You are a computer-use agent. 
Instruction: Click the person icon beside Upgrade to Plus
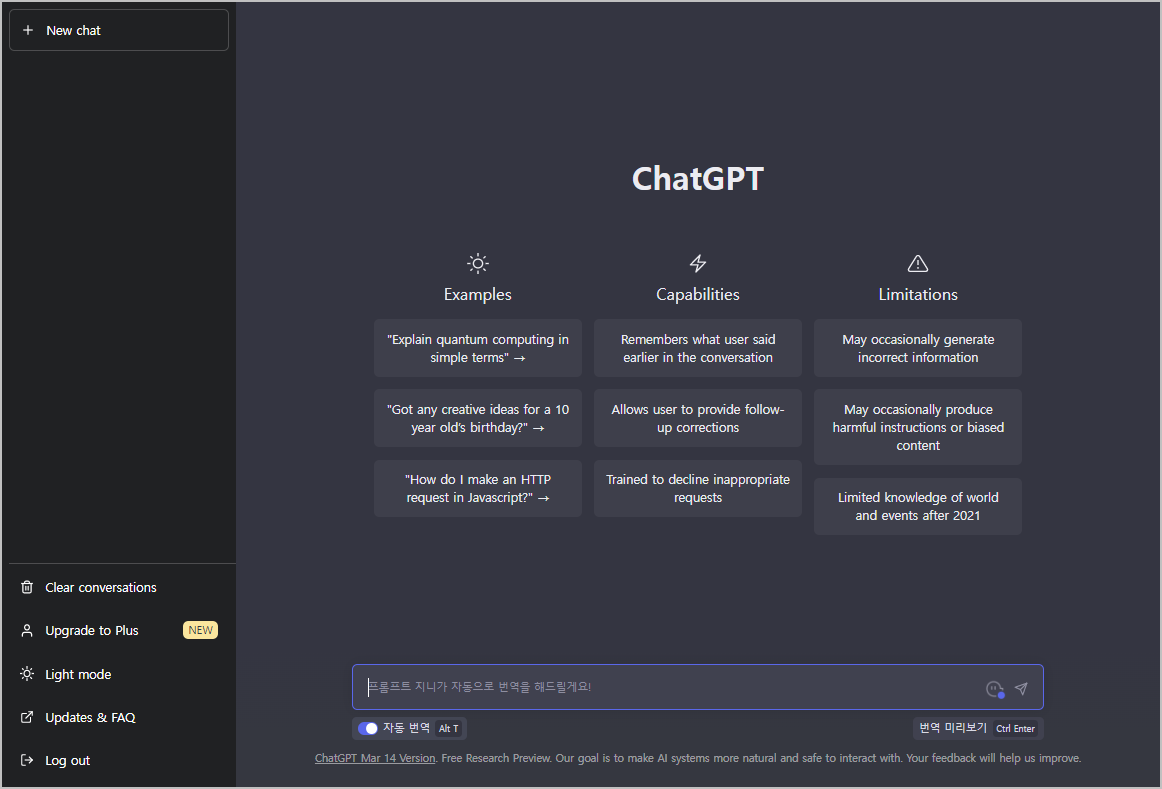27,630
